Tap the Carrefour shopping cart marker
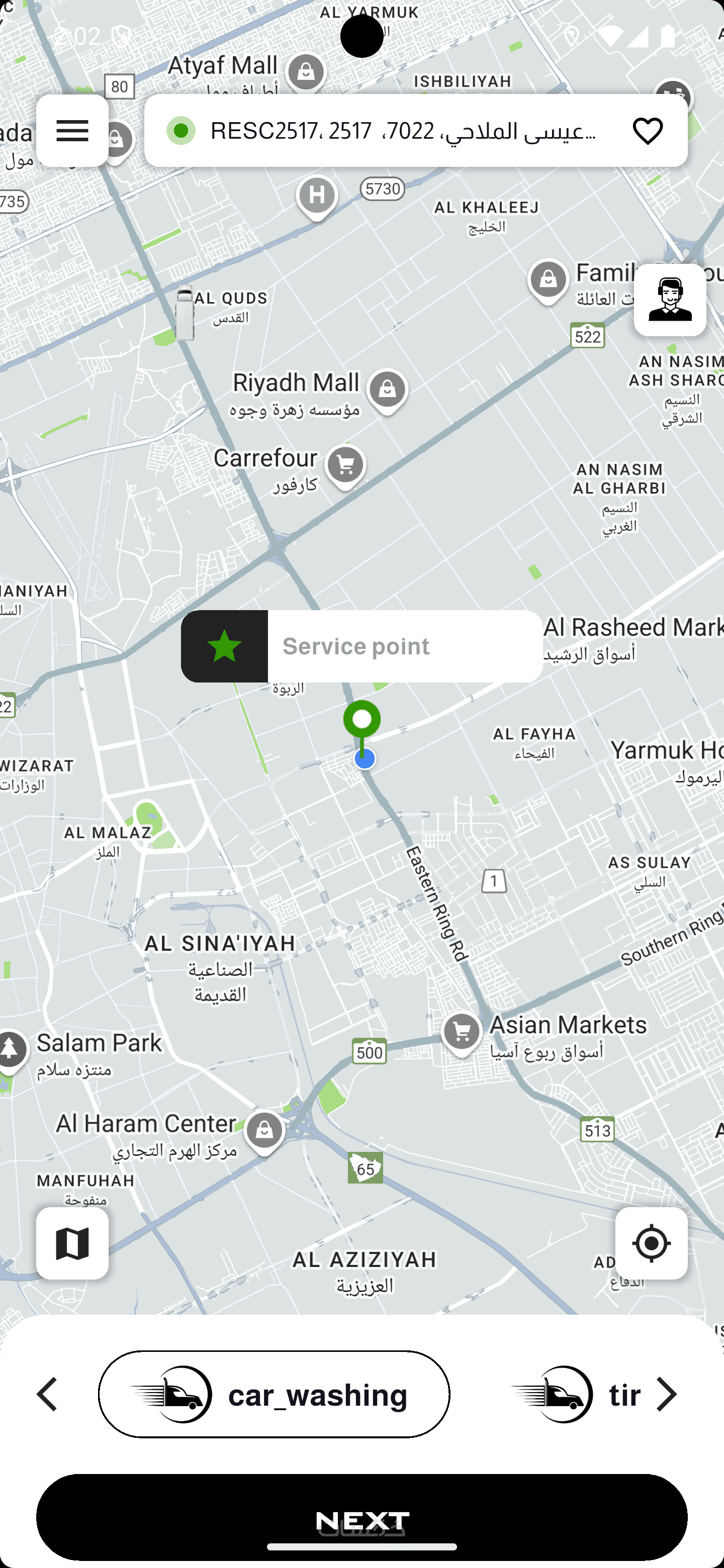Screen dimensions: 724x1568 (345, 467)
